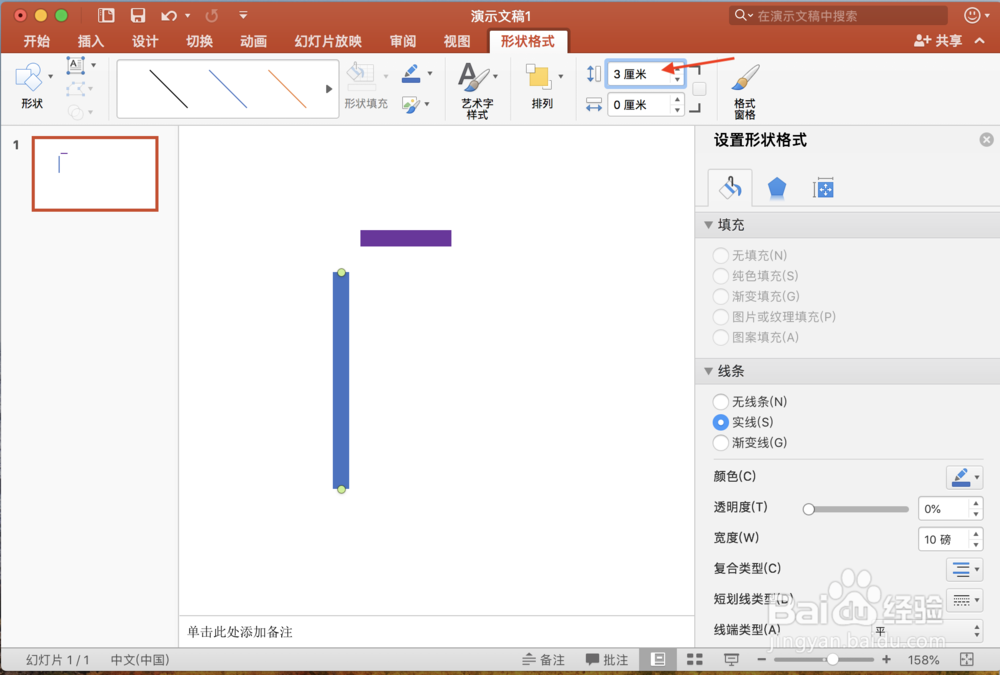Screen dimensions: 1000x675
Task: Switch to the fill and line tab icon
Action: 730,188
